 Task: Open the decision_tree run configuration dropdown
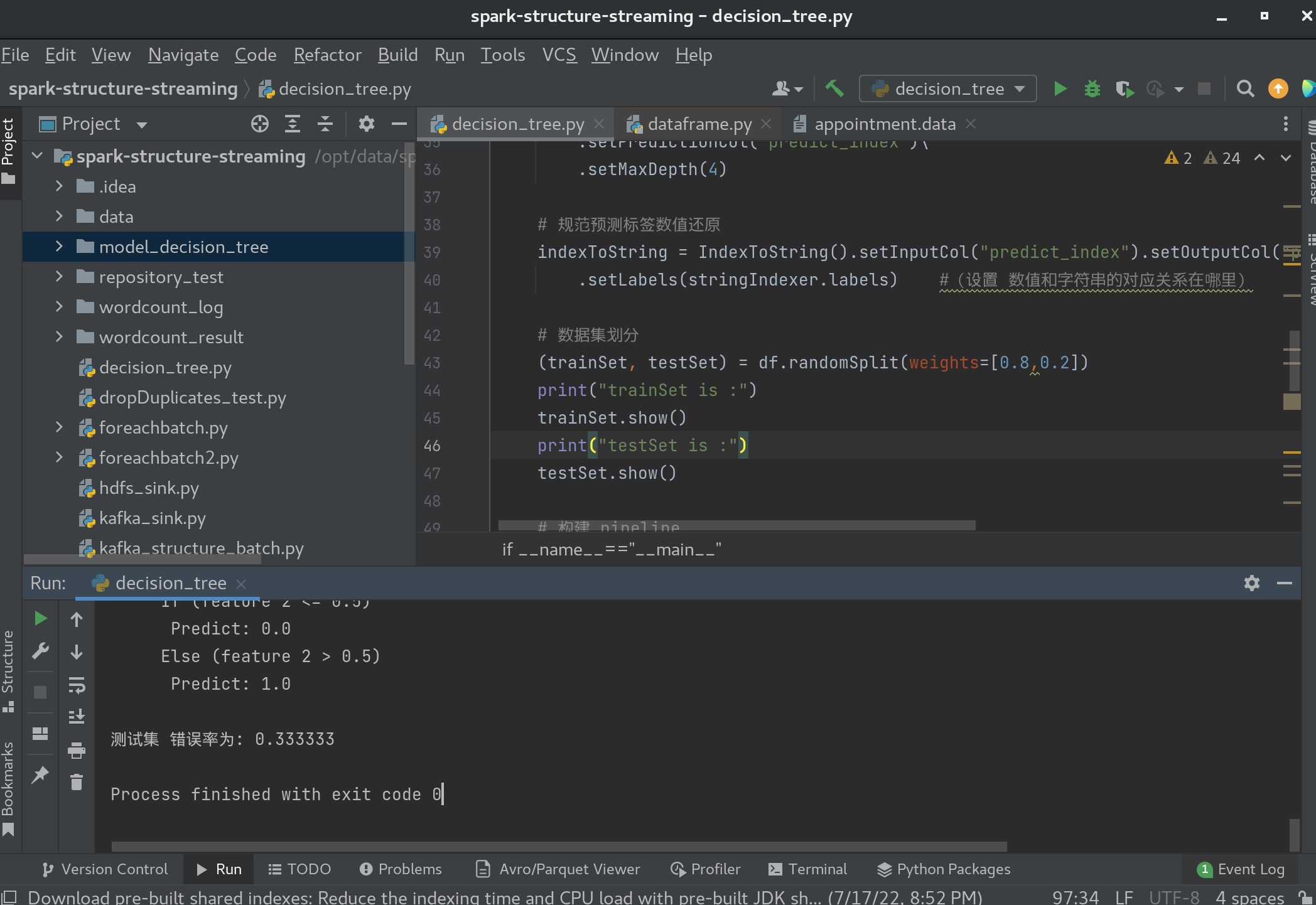point(948,89)
